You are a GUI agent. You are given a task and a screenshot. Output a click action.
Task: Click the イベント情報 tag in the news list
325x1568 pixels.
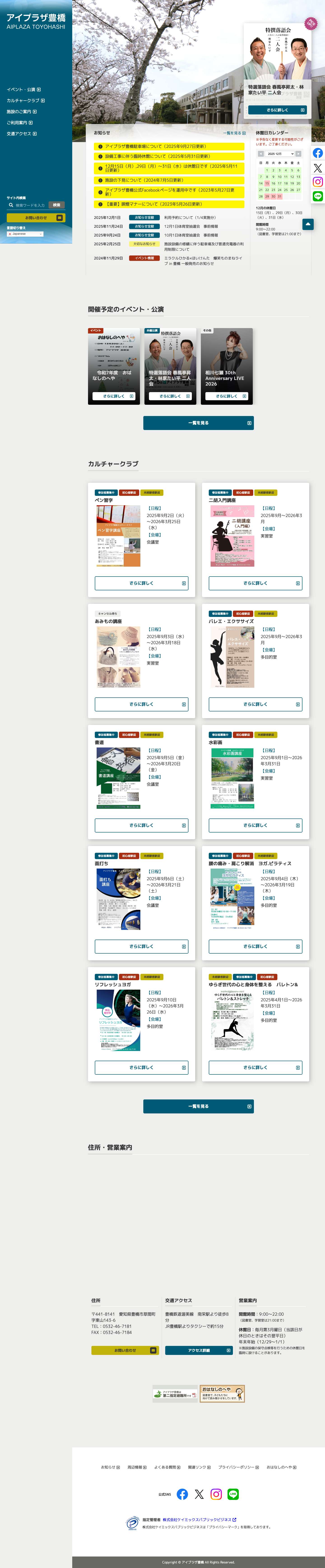tap(144, 258)
